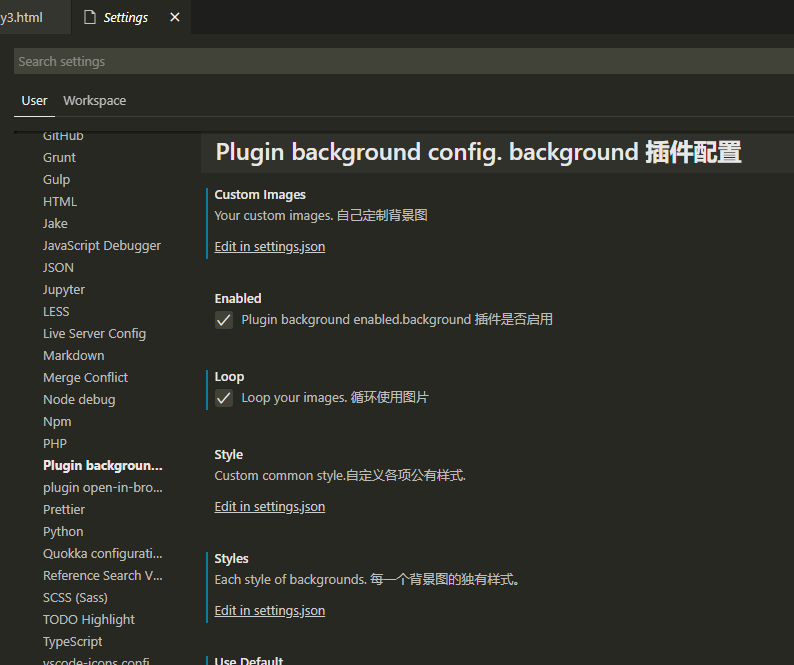The width and height of the screenshot is (794, 665).
Task: View Reference Search View settings
Action: pyautogui.click(x=103, y=576)
